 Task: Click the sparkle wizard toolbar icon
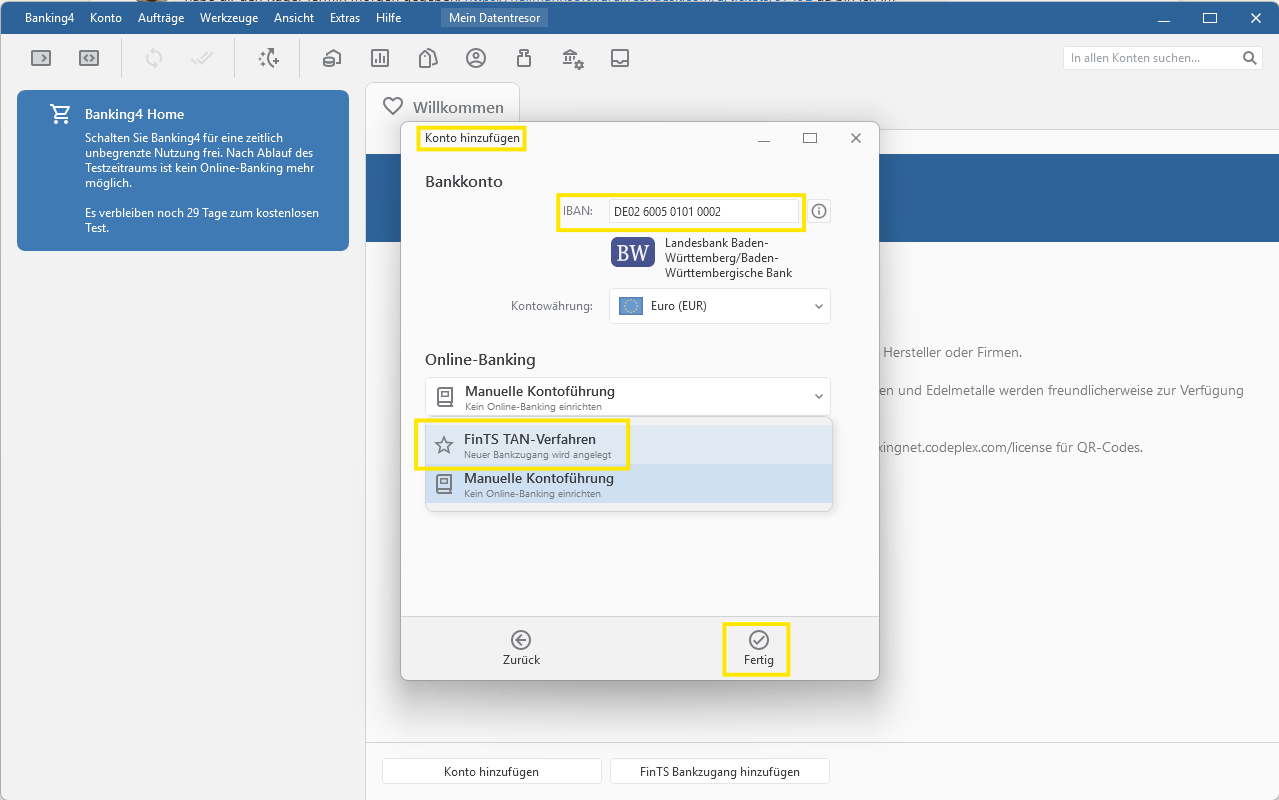[268, 58]
